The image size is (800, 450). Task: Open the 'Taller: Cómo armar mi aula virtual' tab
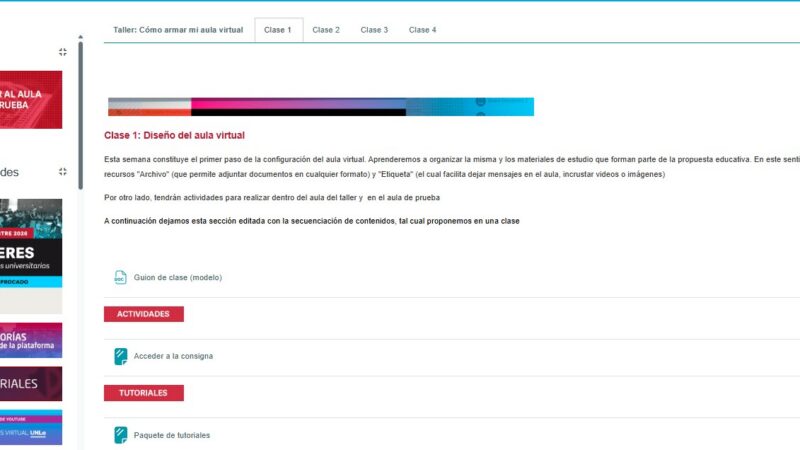(178, 30)
